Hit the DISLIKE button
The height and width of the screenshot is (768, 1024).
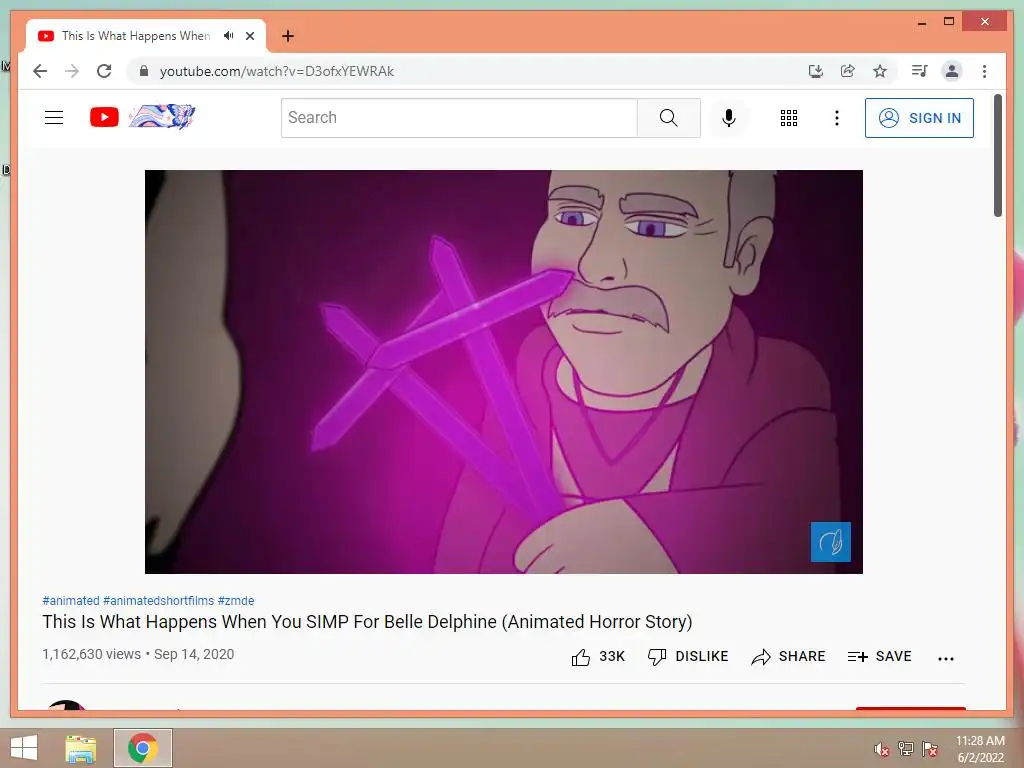(x=688, y=656)
